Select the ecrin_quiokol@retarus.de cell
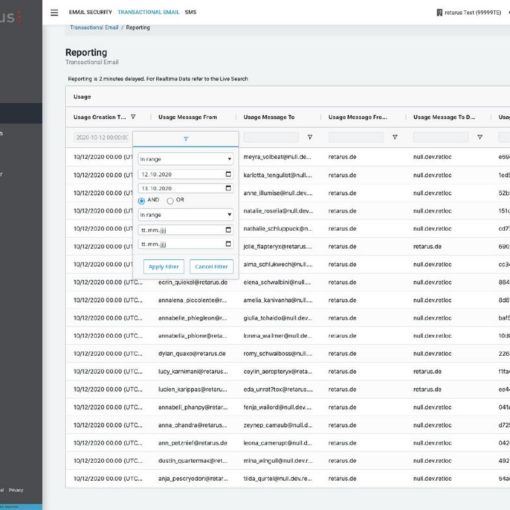The width and height of the screenshot is (510, 510). pos(193,282)
